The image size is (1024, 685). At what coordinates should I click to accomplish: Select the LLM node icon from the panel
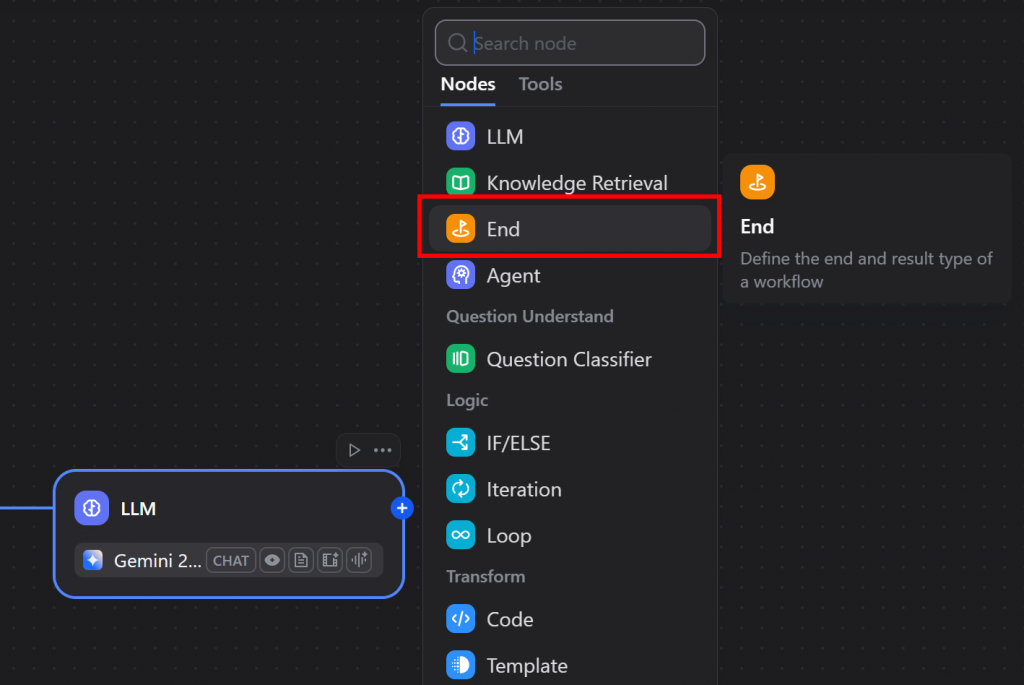click(x=460, y=136)
